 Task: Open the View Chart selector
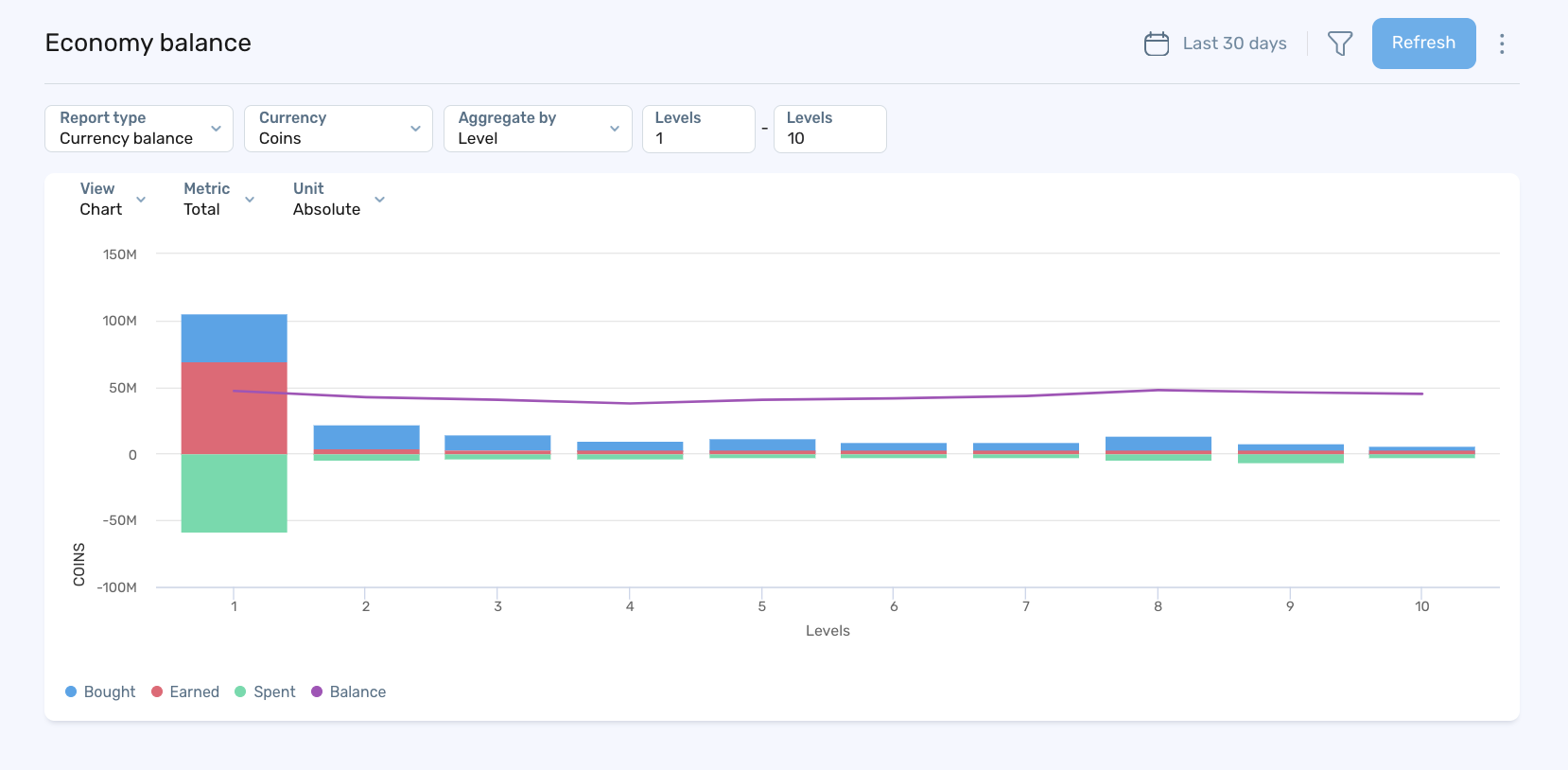[112, 200]
